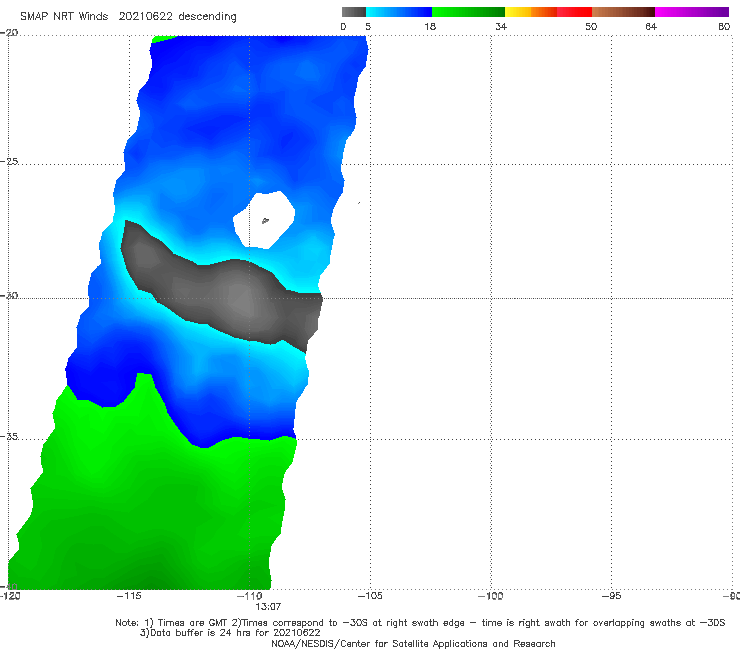Click the swath time label '13:07'
The image size is (740, 650).
[x=268, y=607]
